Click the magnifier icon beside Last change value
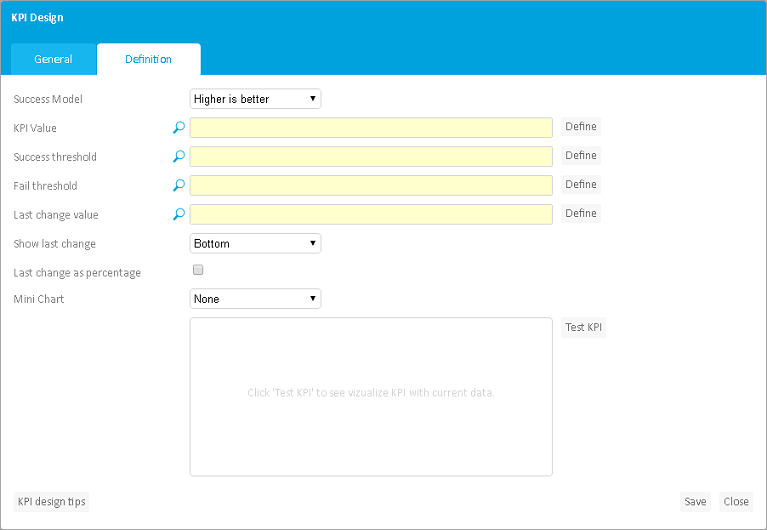767x530 pixels. coord(179,215)
